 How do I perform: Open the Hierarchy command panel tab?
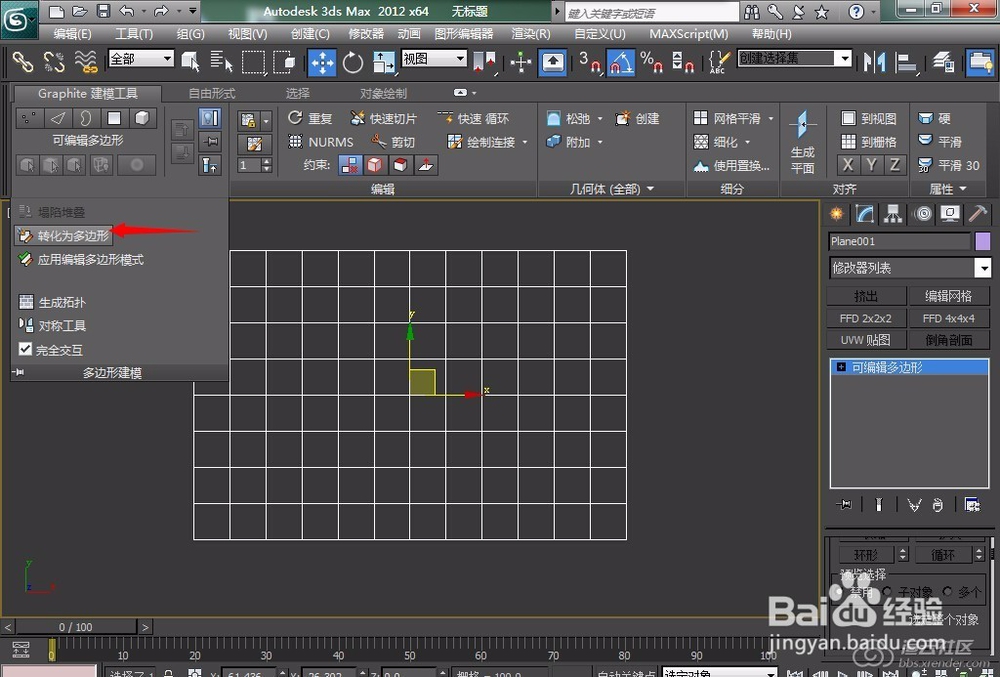pyautogui.click(x=893, y=214)
